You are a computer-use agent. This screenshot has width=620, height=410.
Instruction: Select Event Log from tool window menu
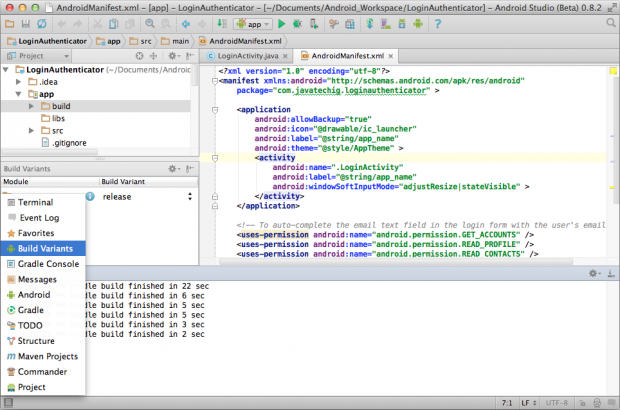coord(43,218)
